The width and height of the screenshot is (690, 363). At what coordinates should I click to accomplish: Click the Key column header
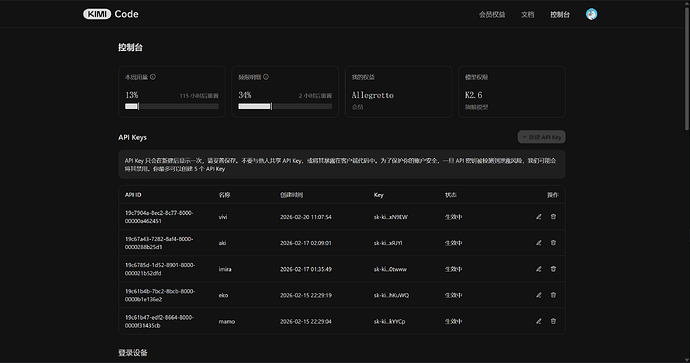click(x=378, y=194)
